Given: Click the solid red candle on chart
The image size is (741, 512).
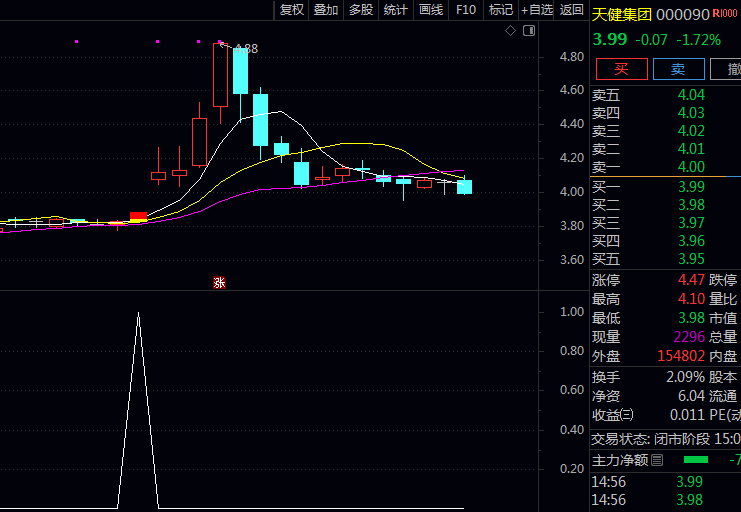Looking at the screenshot, I should [x=139, y=216].
